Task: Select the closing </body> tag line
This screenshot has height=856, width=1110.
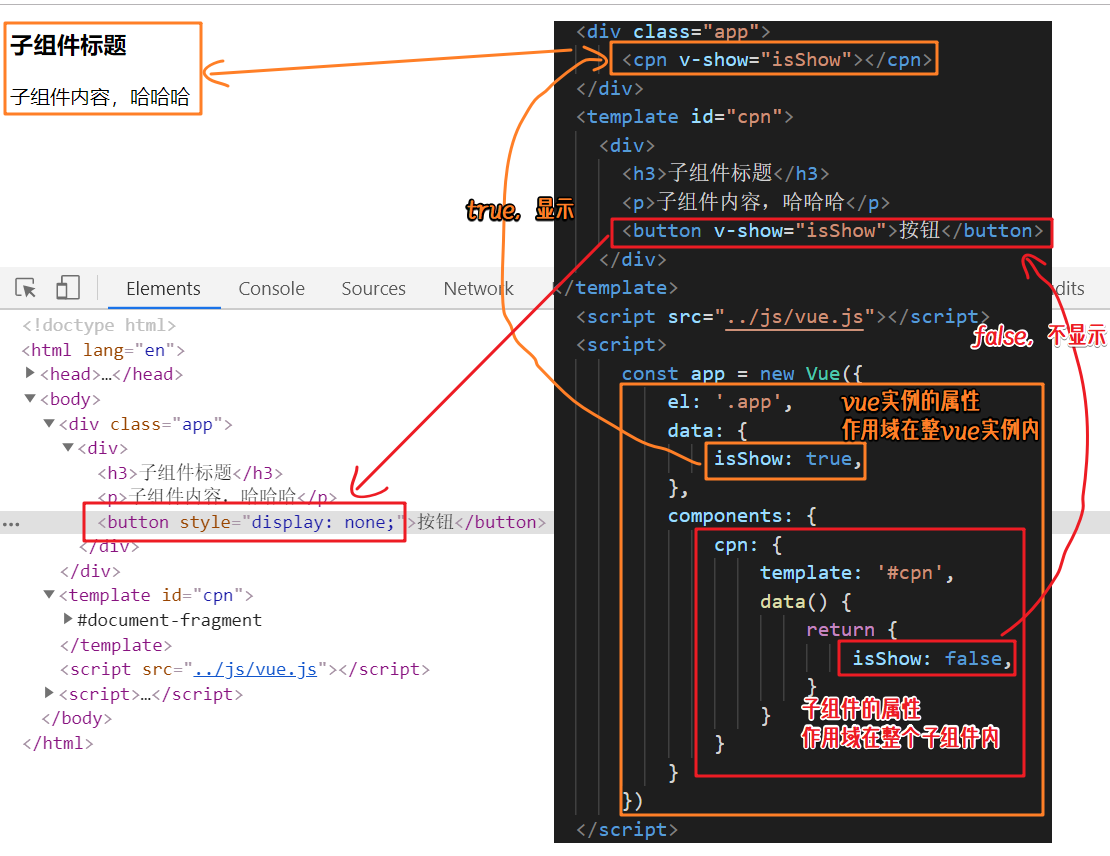Action: coord(76,719)
